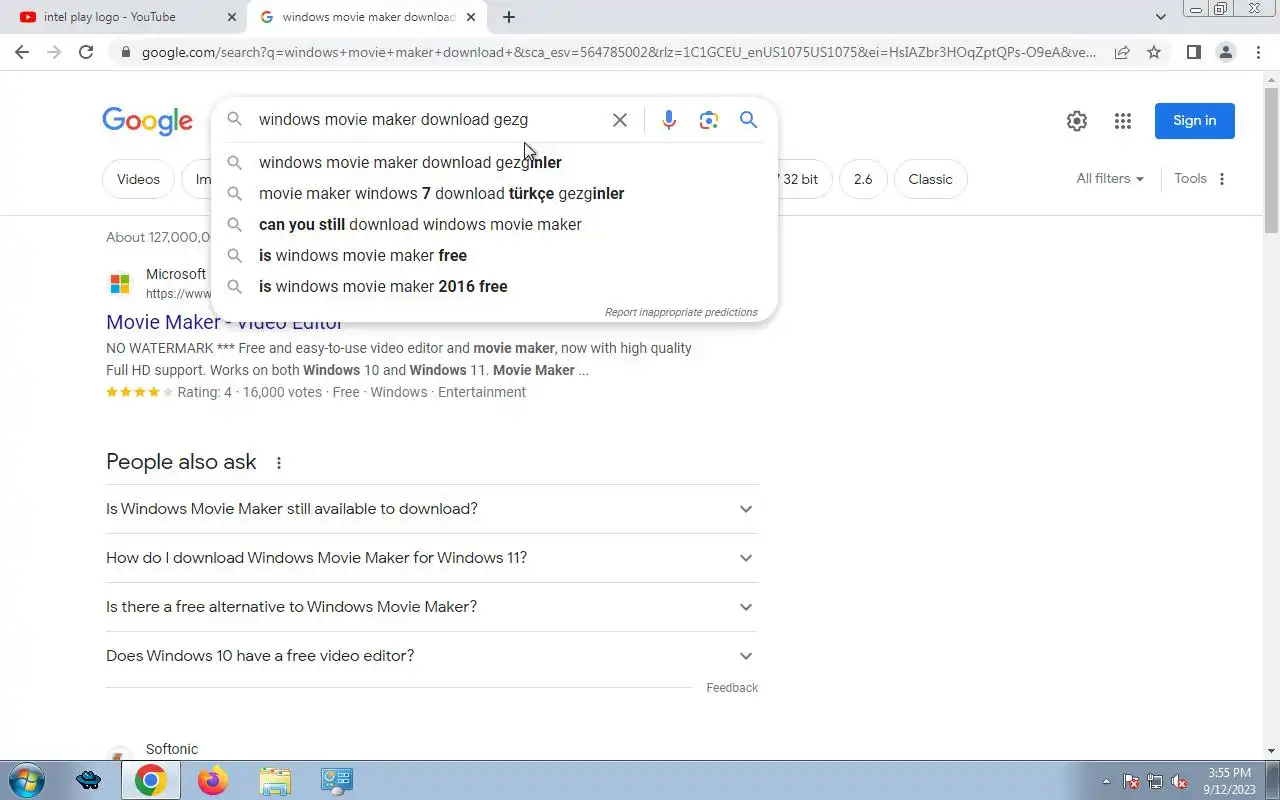The image size is (1280, 800).
Task: Click the Google logo
Action: 147,121
